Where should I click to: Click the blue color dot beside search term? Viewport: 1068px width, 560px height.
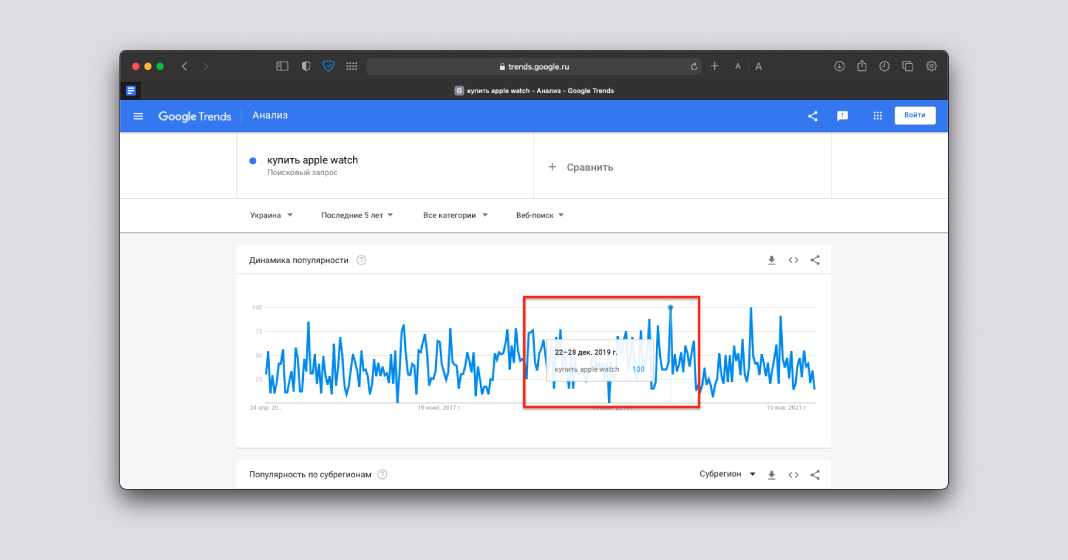253,160
